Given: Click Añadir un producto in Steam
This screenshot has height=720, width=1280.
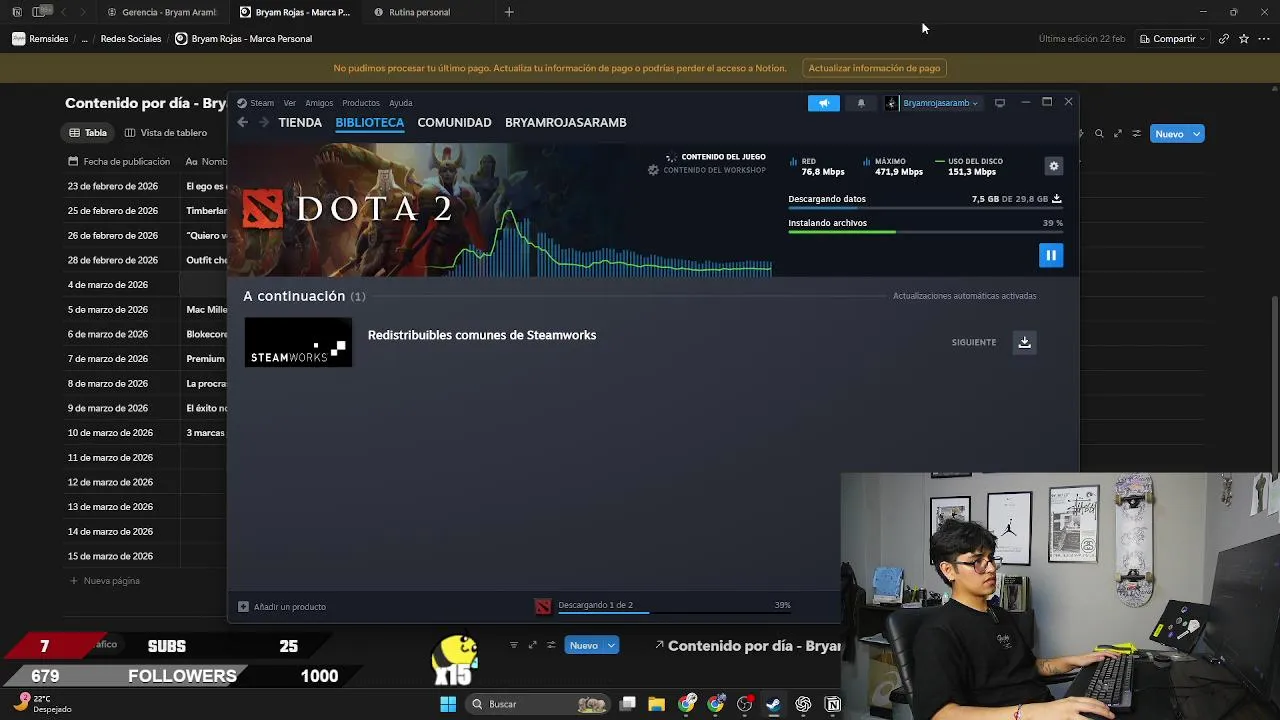Looking at the screenshot, I should pyautogui.click(x=282, y=607).
